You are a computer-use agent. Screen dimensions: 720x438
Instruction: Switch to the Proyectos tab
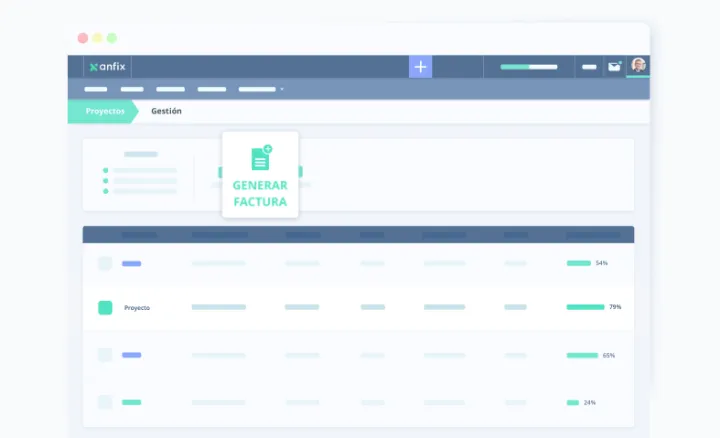click(x=104, y=111)
